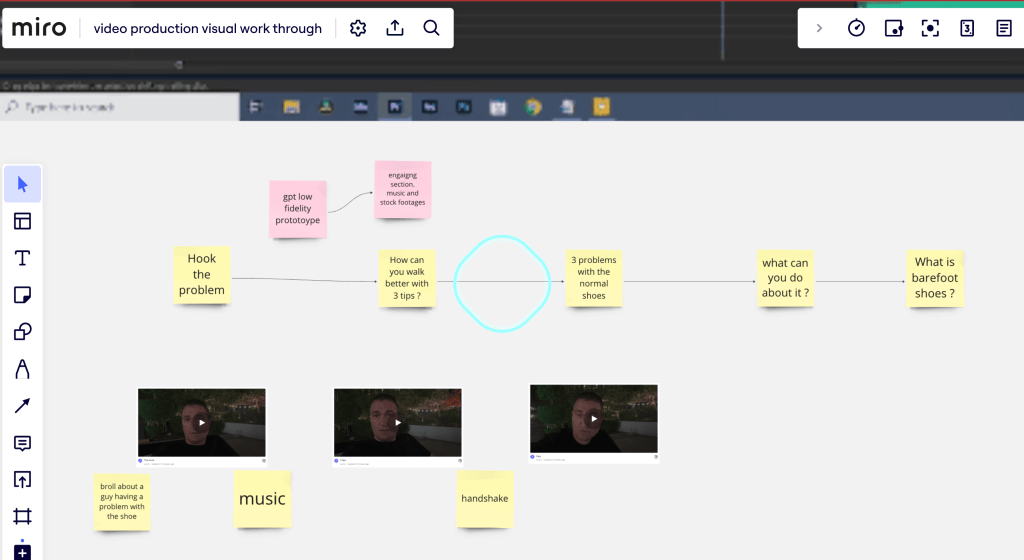The width and height of the screenshot is (1024, 560).
Task: Activate the comment tool
Action: [22, 443]
